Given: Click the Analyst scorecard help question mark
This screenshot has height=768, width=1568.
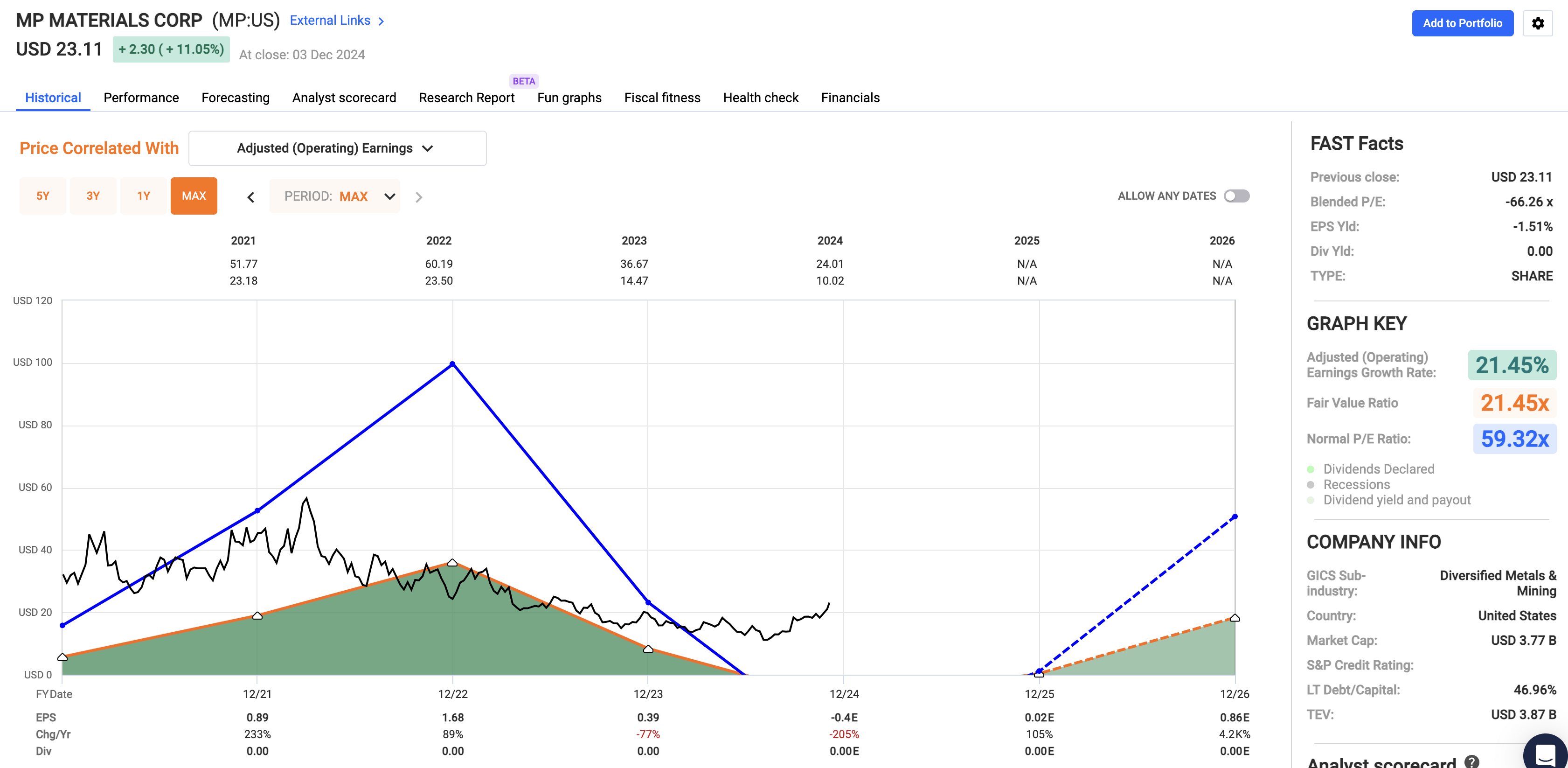Looking at the screenshot, I should (x=1472, y=761).
